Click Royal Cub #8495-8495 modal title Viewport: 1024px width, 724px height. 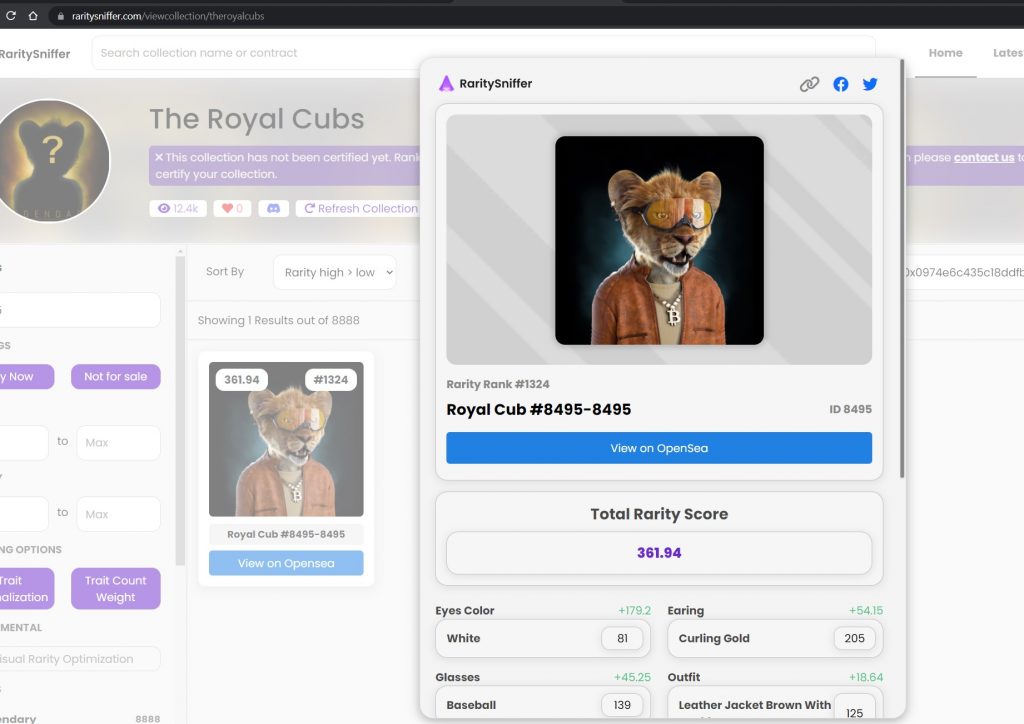(x=539, y=409)
